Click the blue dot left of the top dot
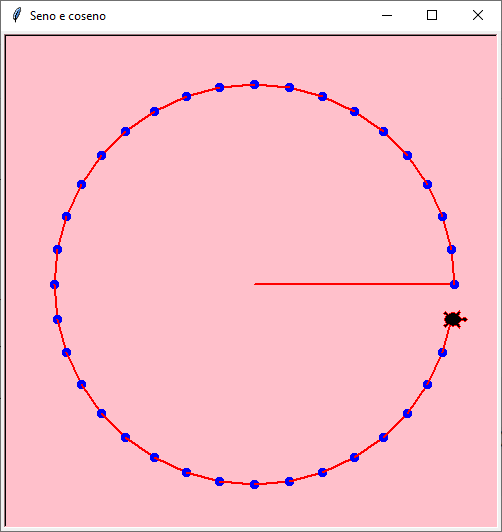This screenshot has width=502, height=532. pos(219,88)
